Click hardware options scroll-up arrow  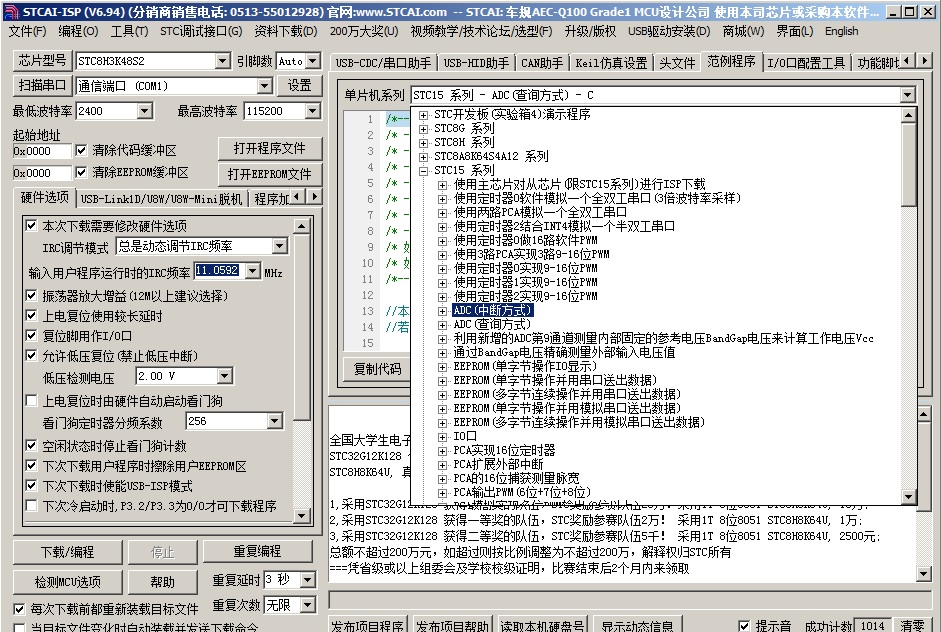[301, 226]
